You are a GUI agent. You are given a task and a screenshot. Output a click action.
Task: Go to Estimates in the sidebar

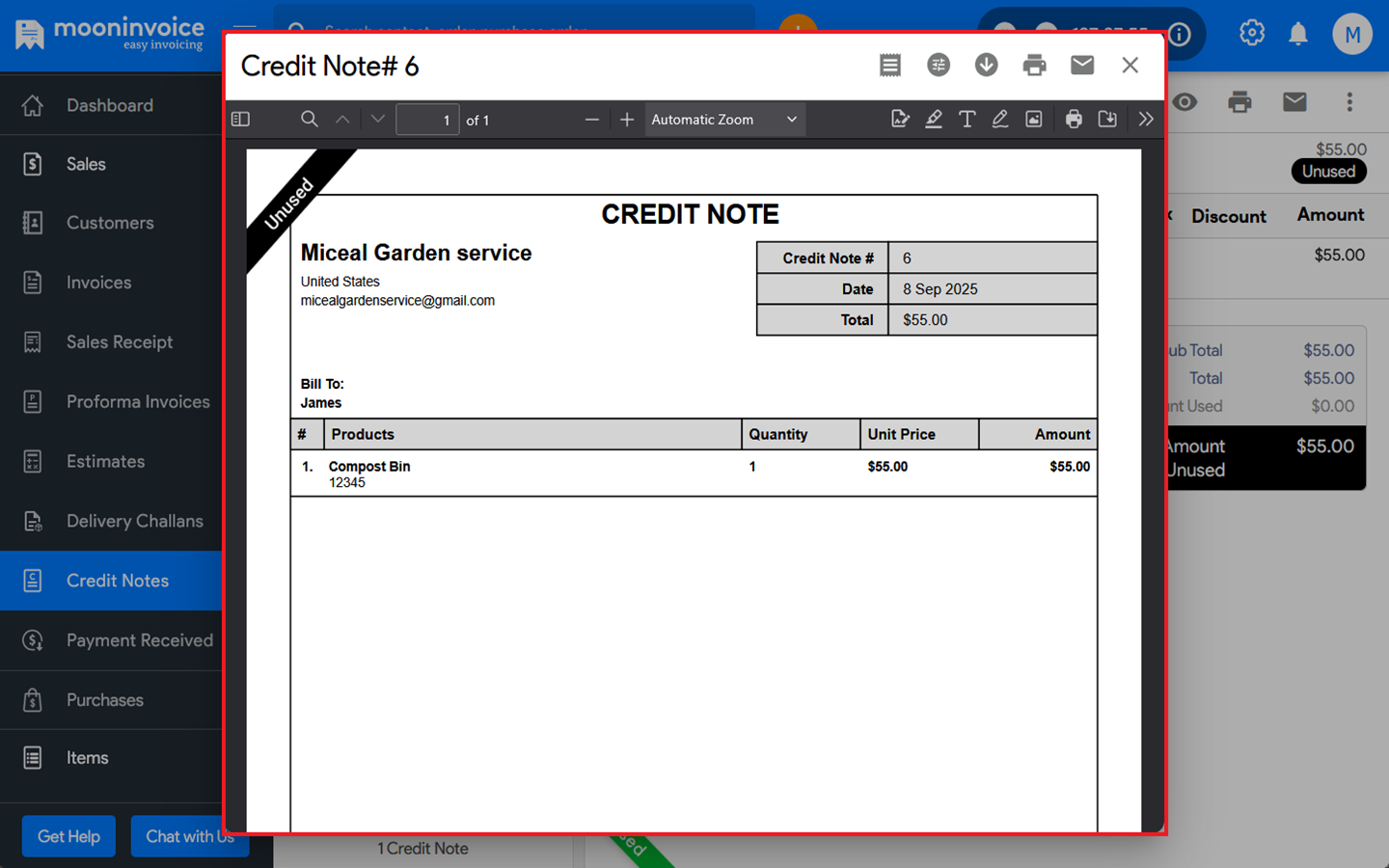click(105, 461)
